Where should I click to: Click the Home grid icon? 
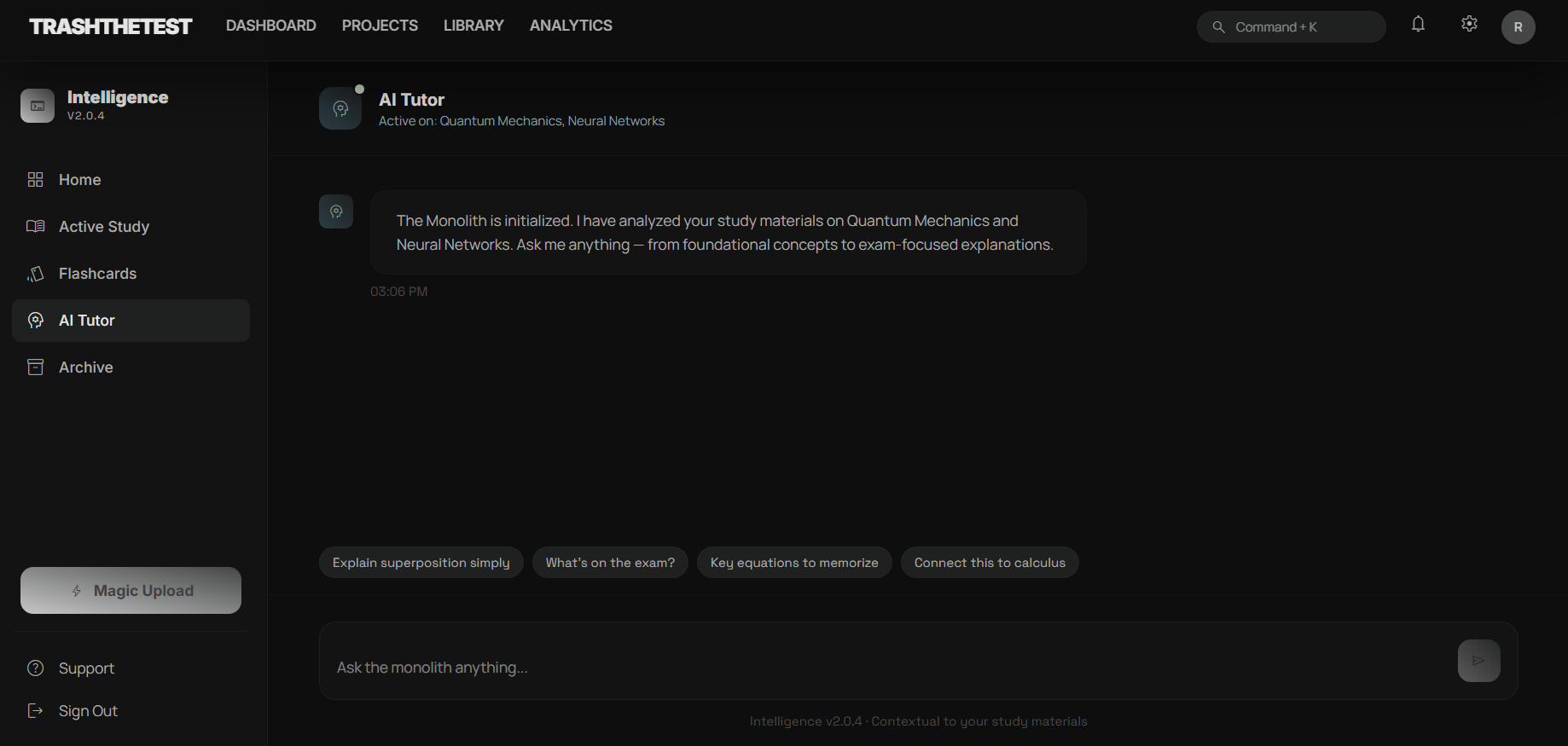(36, 180)
